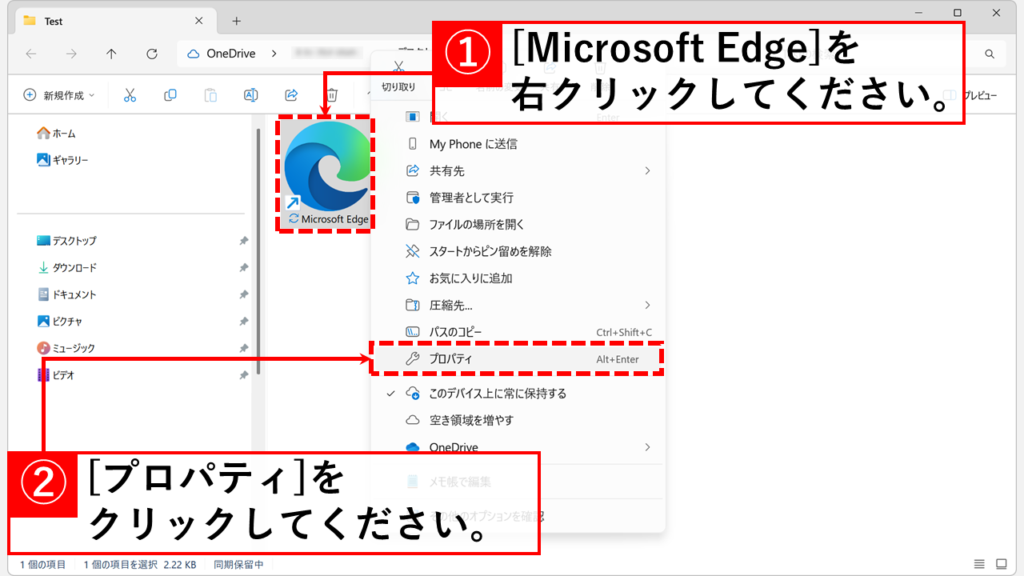The width and height of the screenshot is (1024, 576).
Task: Add a new tab with plus button
Action: (x=236, y=21)
